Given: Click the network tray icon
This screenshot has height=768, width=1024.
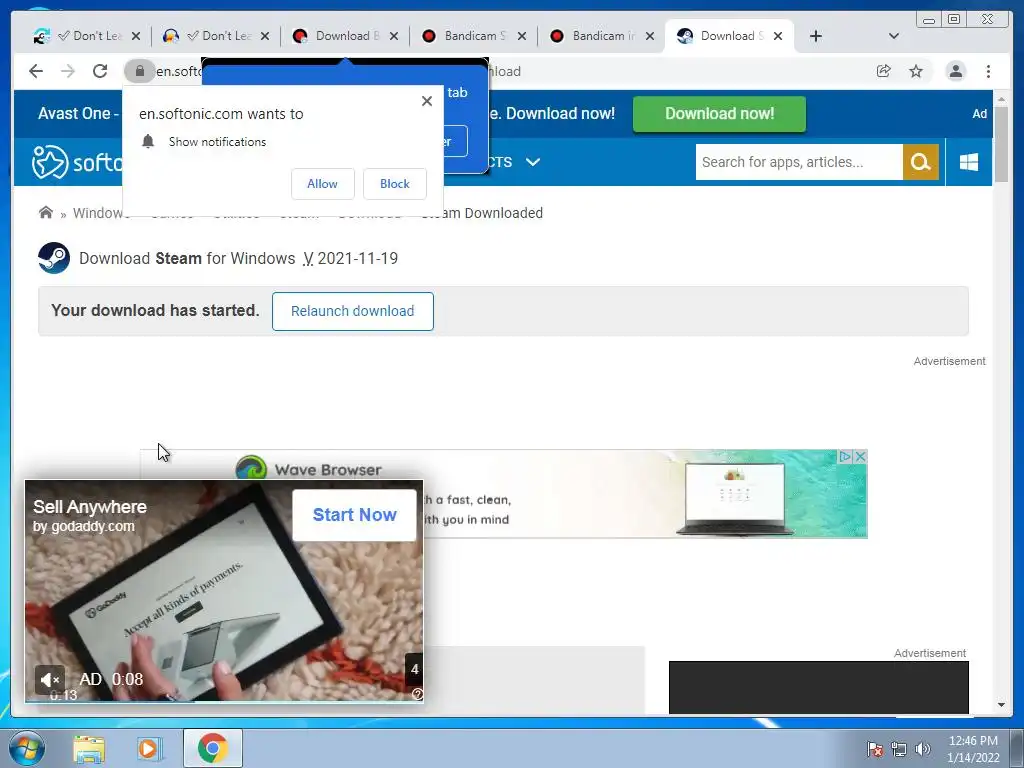Looking at the screenshot, I should pos(899,749).
